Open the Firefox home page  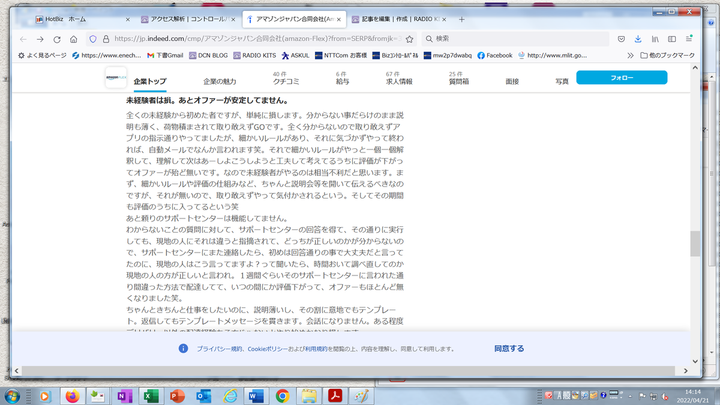tap(71, 38)
